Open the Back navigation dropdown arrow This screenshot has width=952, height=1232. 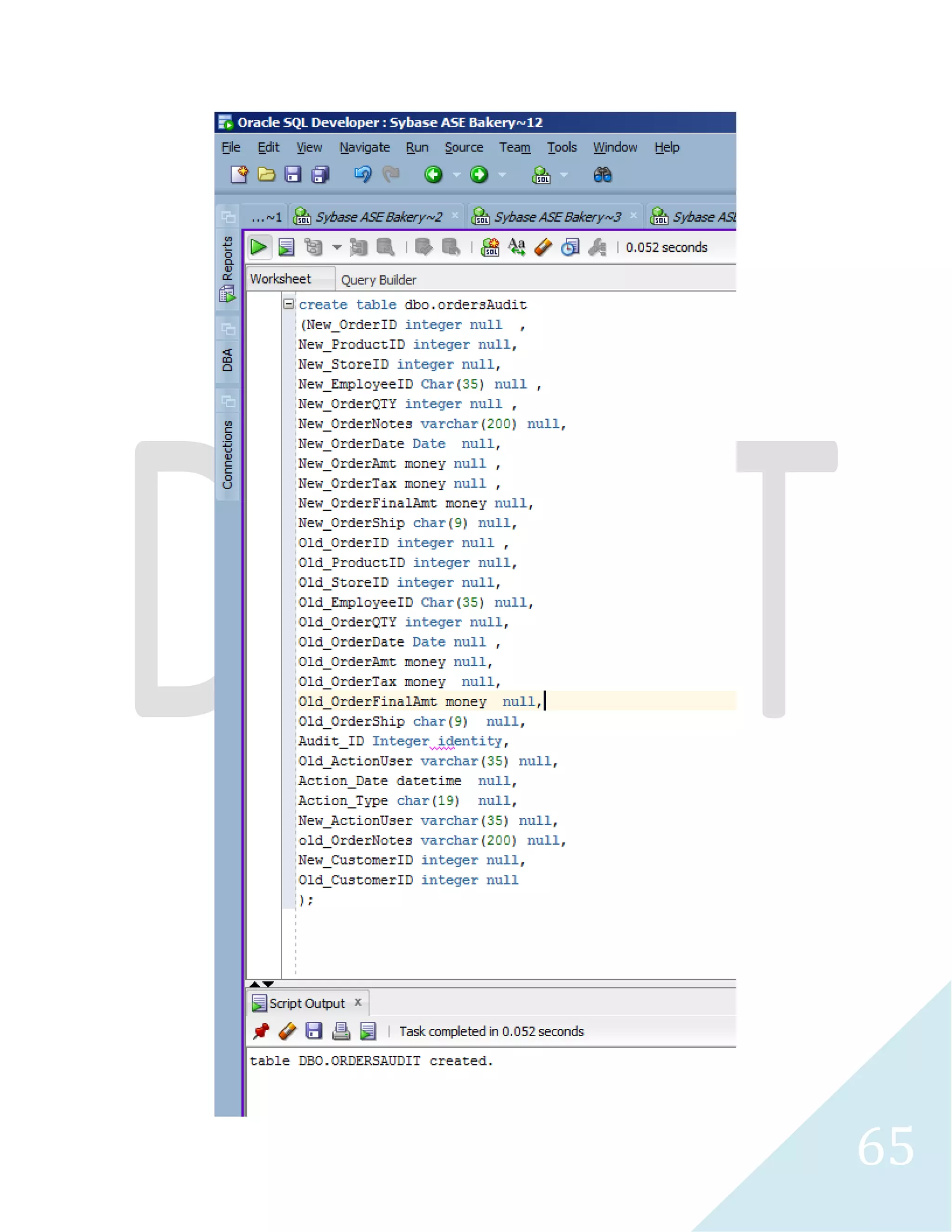tap(457, 175)
